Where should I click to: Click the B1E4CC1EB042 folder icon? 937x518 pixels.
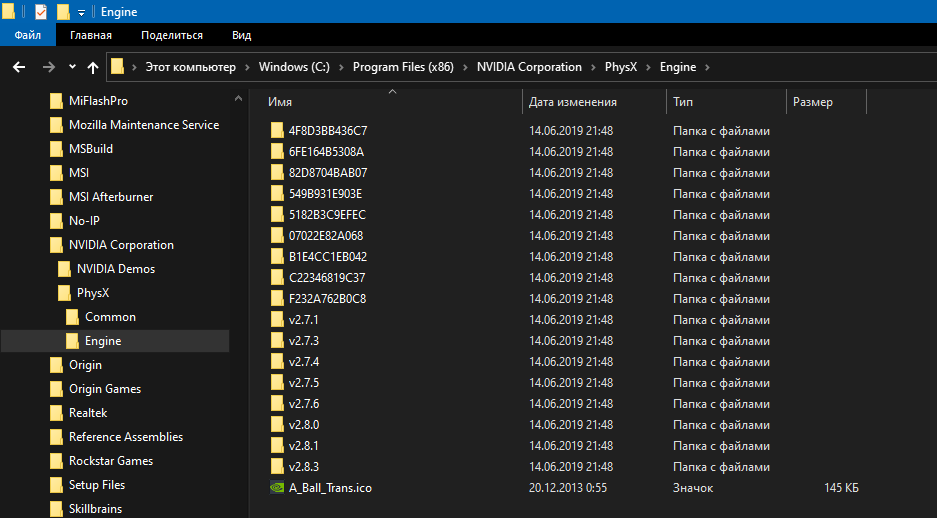(x=277, y=256)
